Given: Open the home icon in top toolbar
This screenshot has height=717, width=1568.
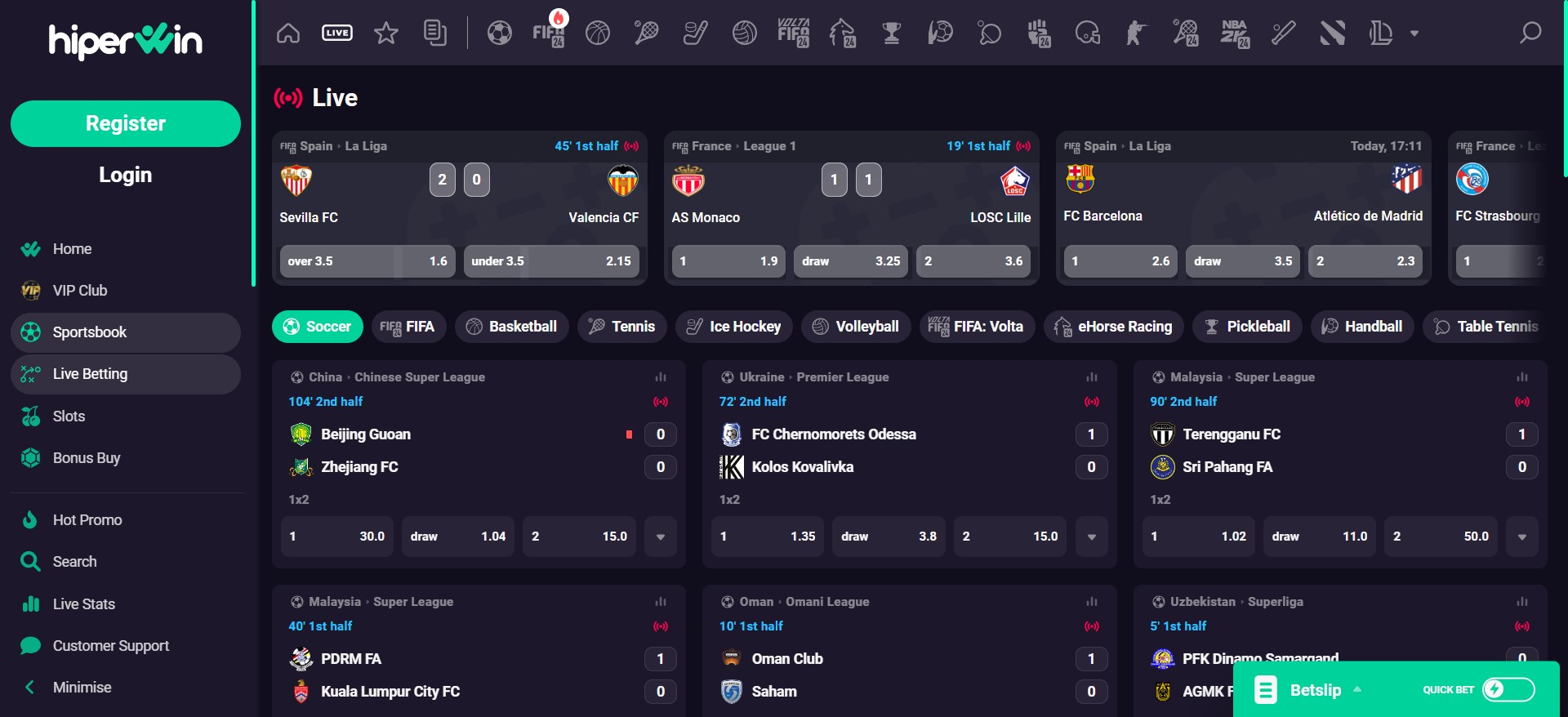Looking at the screenshot, I should [x=288, y=33].
